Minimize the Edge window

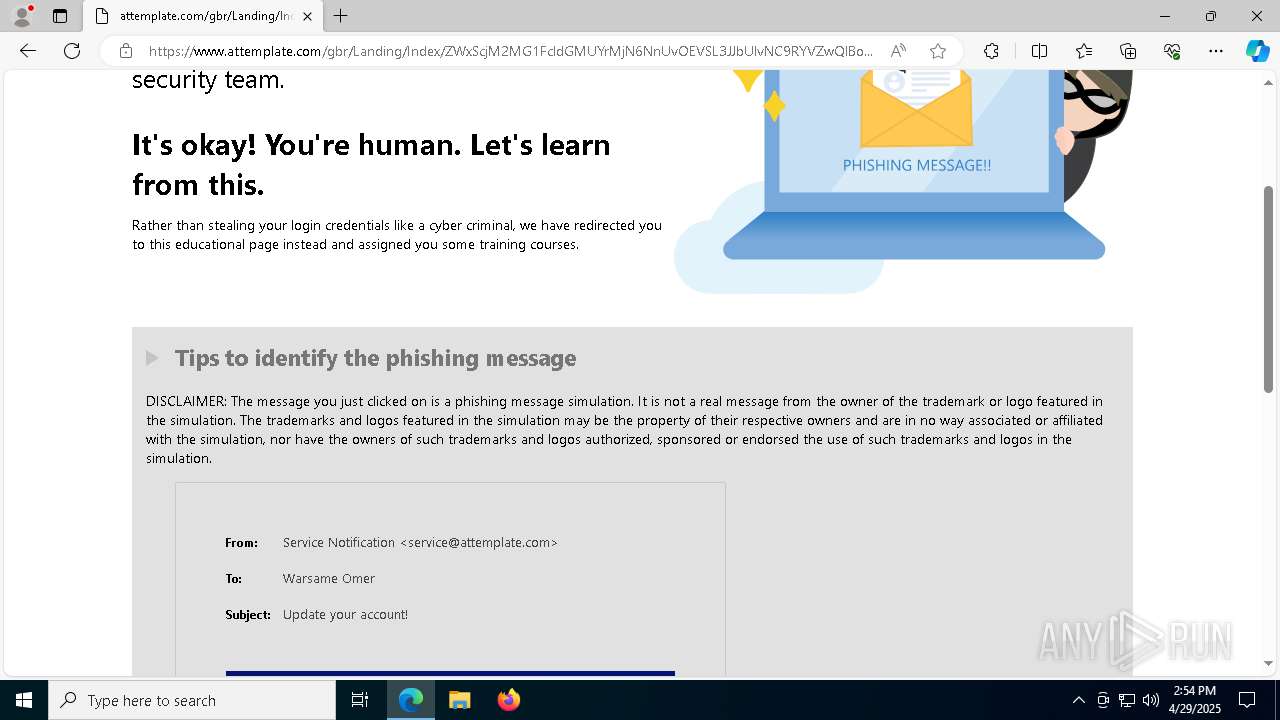coord(1165,16)
